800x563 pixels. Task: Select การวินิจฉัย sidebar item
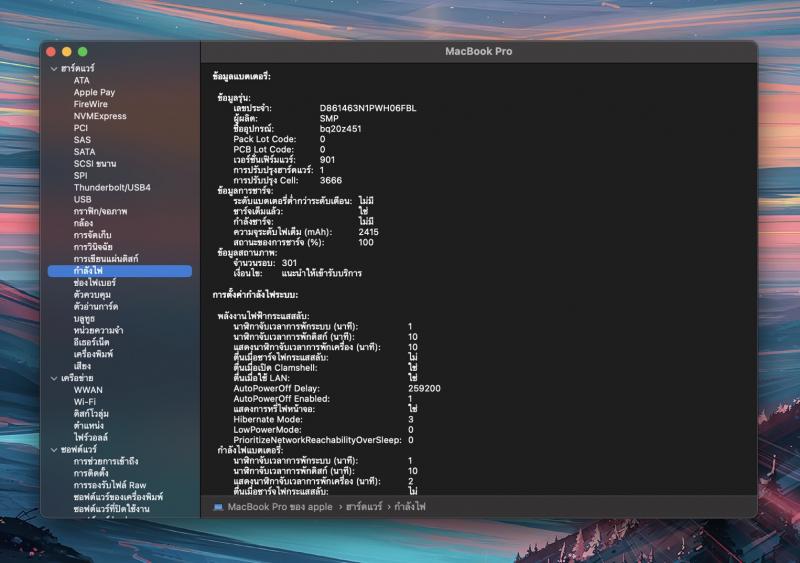coord(93,247)
